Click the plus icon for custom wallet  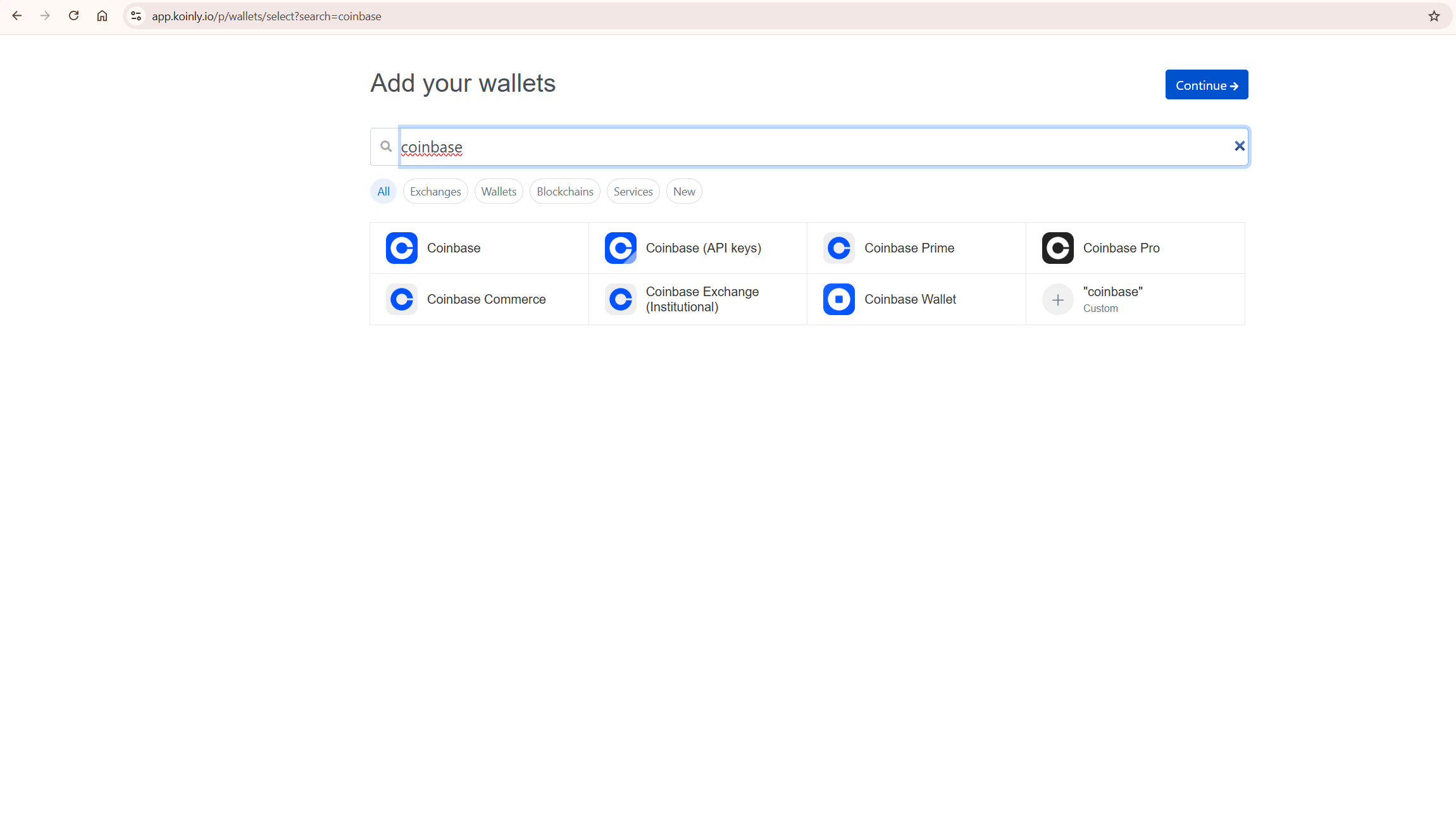1057,299
